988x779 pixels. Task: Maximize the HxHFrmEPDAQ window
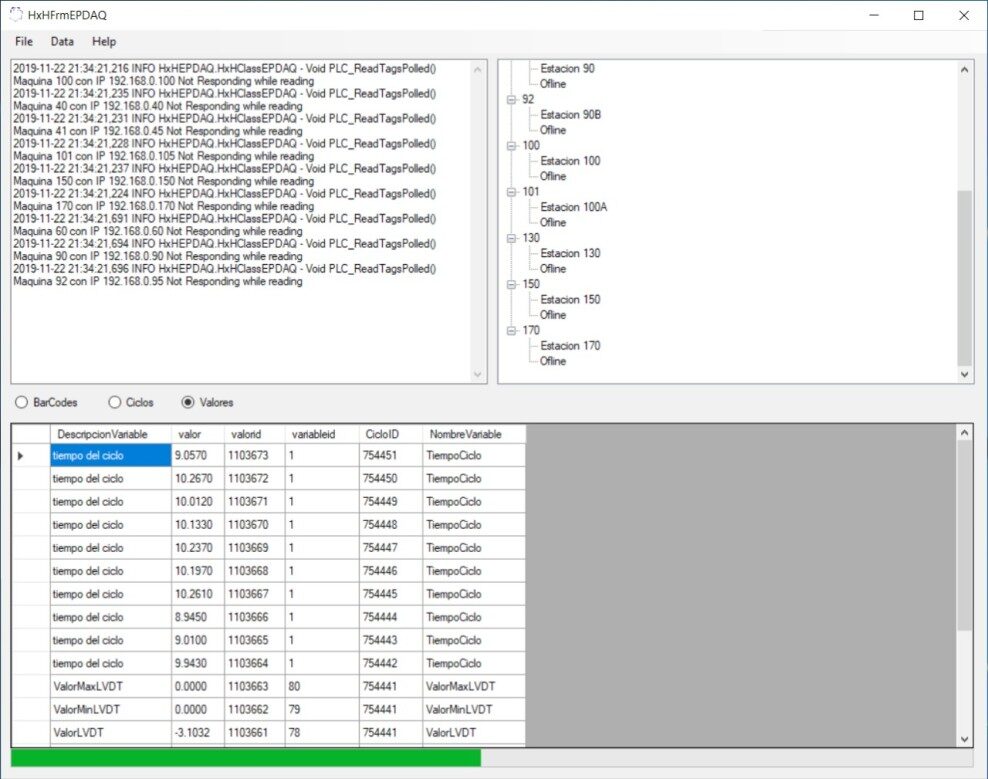click(919, 15)
